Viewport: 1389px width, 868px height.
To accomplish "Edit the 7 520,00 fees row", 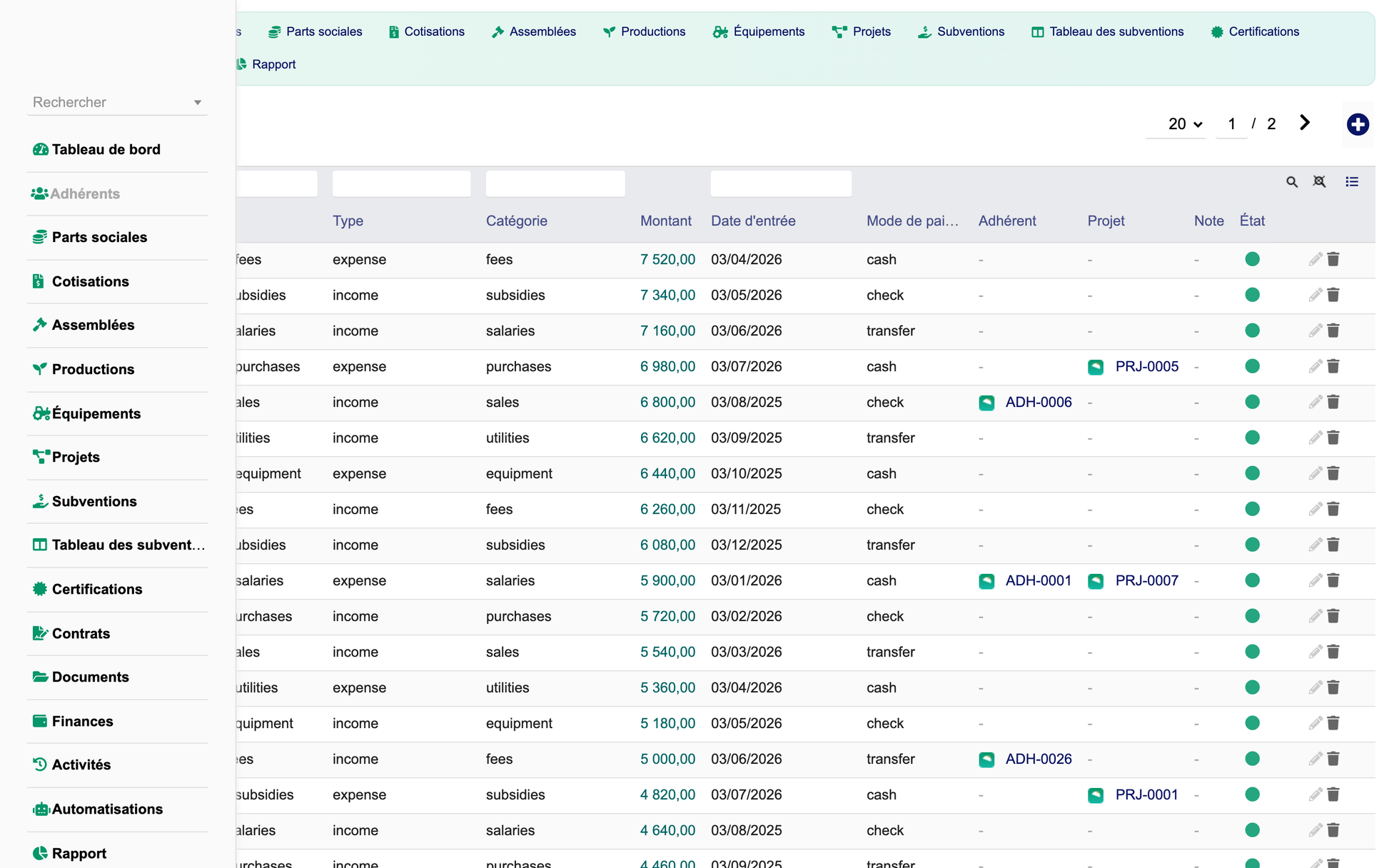I will [1315, 259].
